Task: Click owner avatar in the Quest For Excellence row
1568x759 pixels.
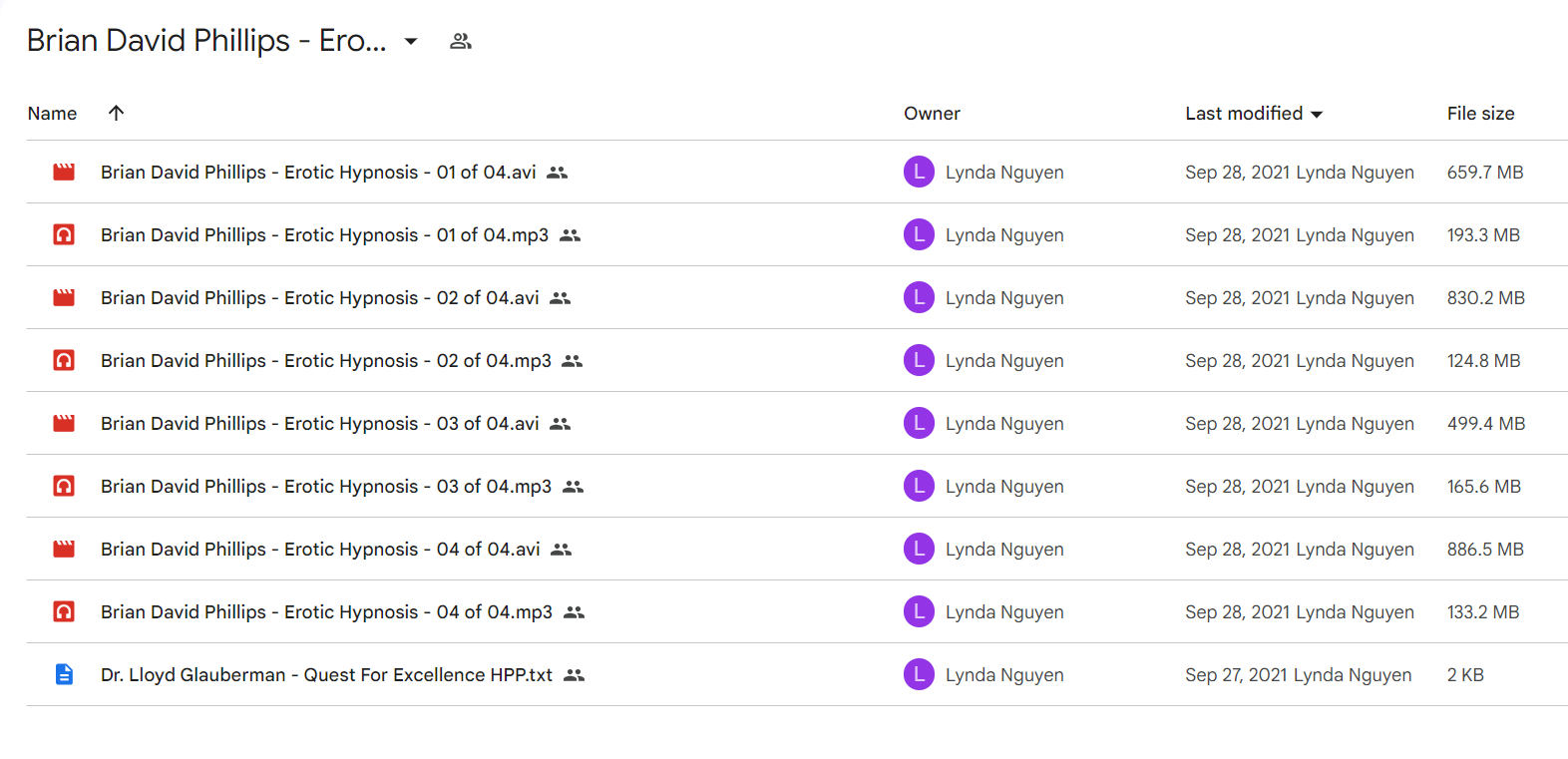Action: tap(919, 674)
